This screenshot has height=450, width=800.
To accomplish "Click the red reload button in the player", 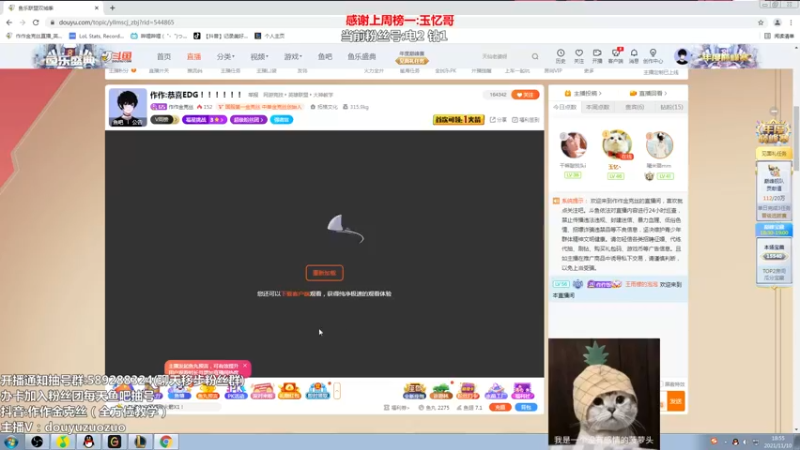I will 324,273.
